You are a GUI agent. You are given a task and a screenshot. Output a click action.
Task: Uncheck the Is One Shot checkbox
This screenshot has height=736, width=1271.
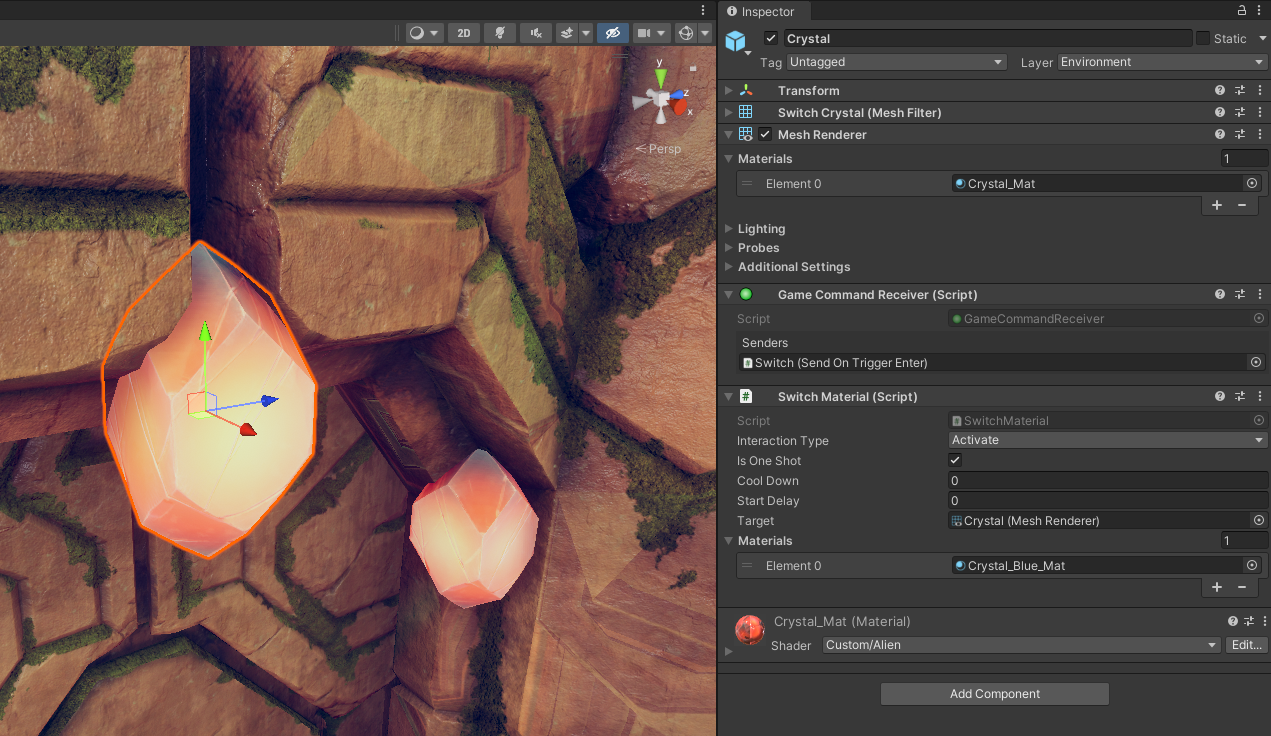[x=955, y=461]
